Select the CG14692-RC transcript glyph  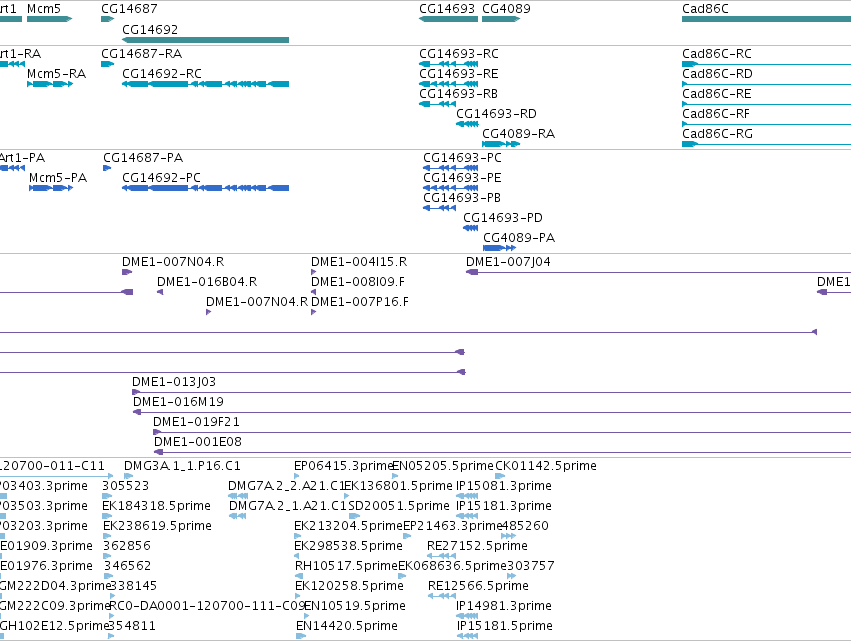point(205,84)
